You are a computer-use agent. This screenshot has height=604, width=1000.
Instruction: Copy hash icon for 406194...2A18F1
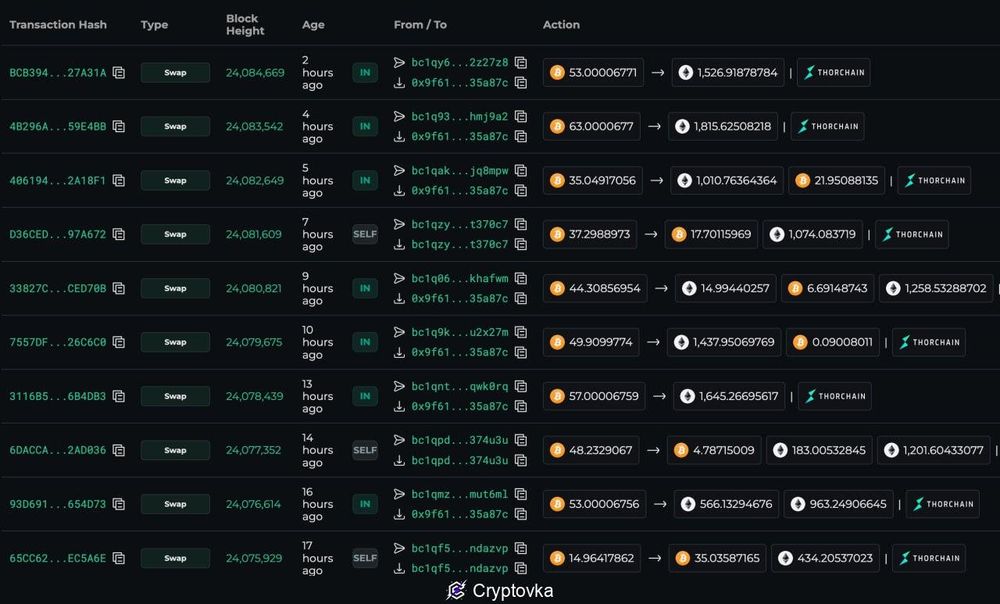click(x=119, y=180)
